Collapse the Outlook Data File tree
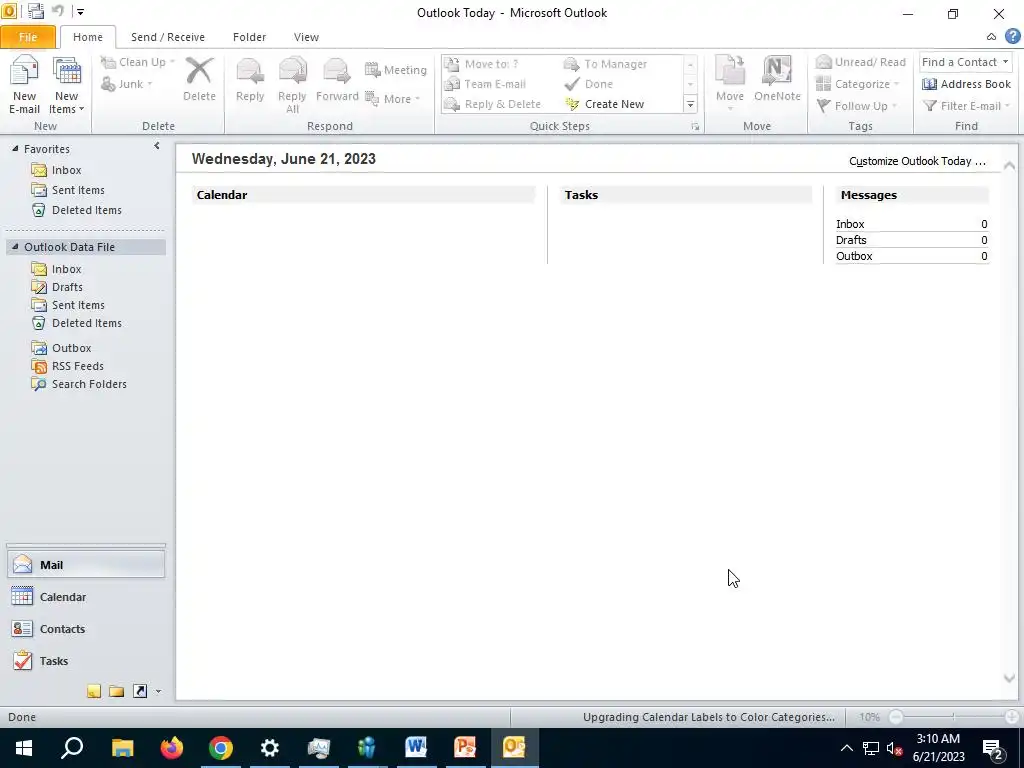The width and height of the screenshot is (1024, 768). pyautogui.click(x=15, y=247)
